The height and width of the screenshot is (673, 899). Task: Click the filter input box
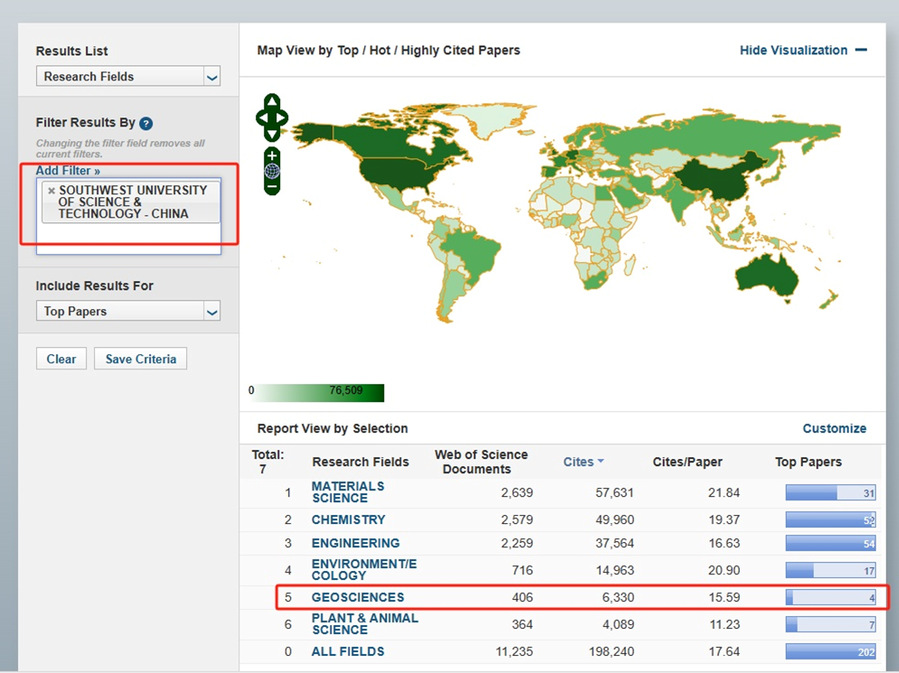pyautogui.click(x=128, y=238)
